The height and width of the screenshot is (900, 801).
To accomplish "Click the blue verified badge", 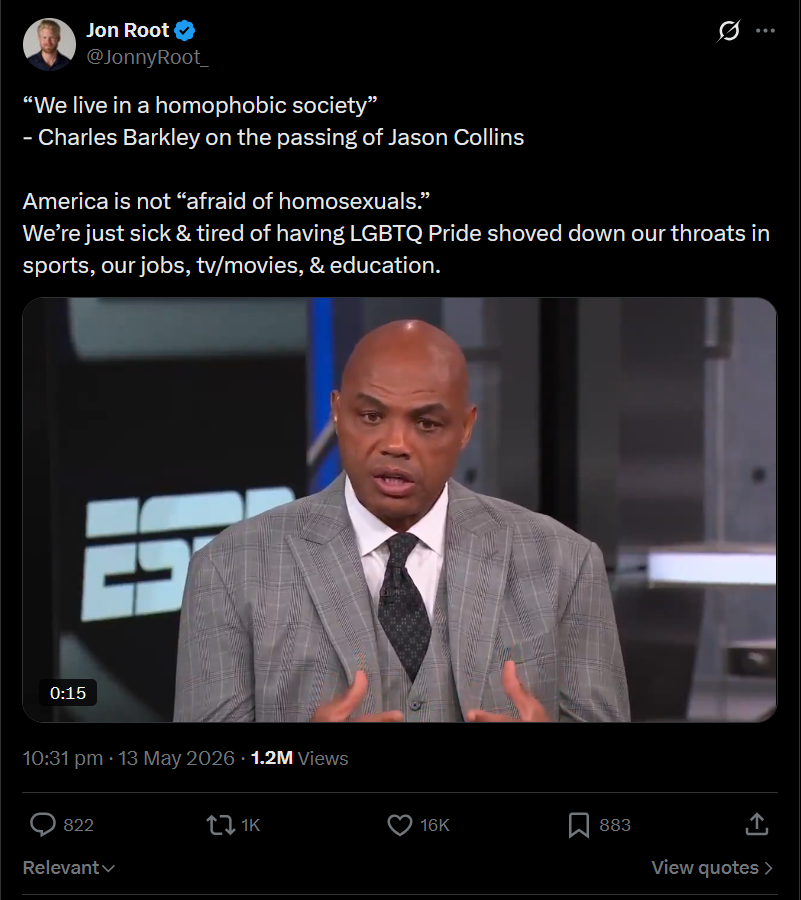I will pos(185,30).
